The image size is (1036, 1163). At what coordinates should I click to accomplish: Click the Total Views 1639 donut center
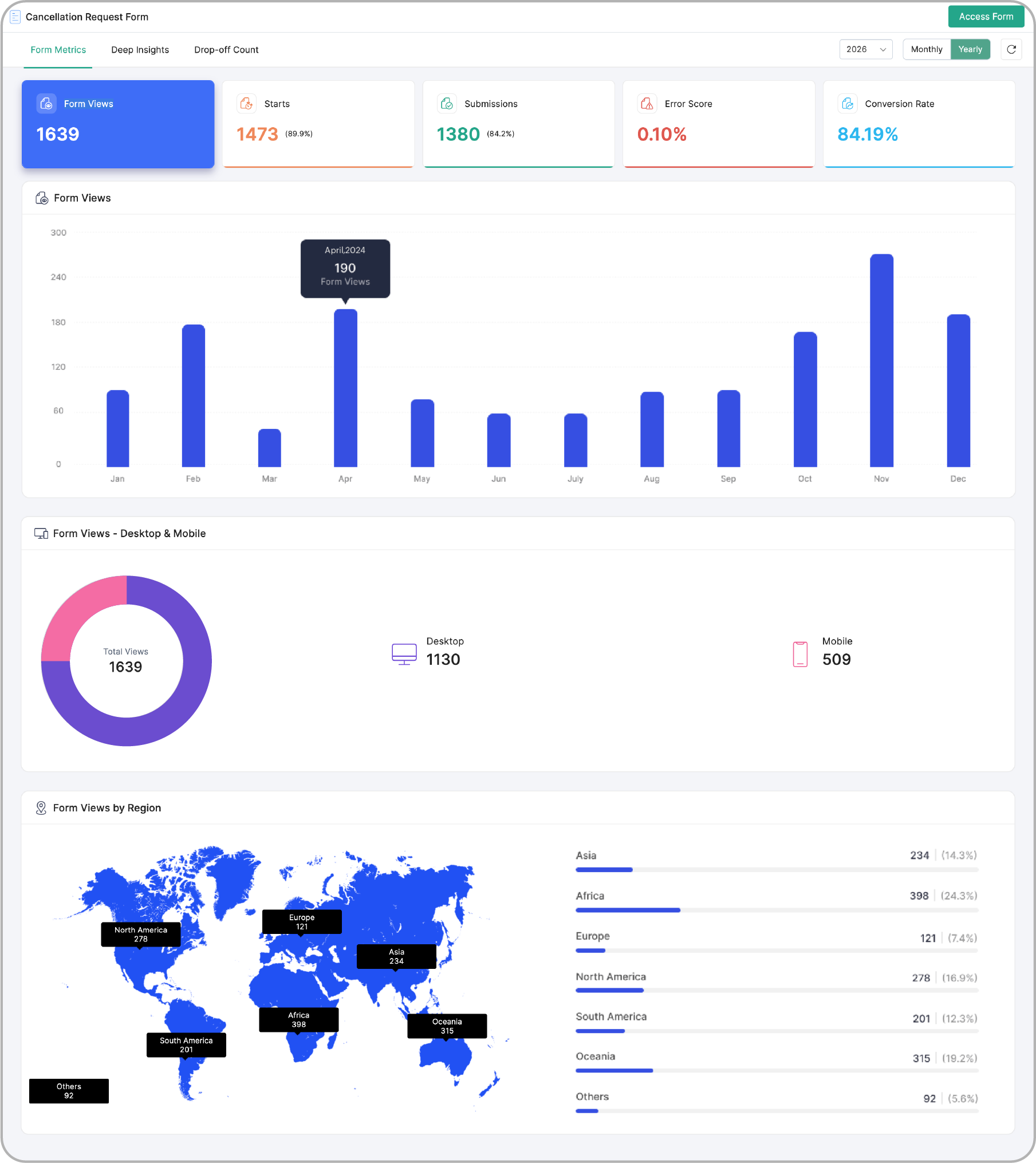[x=126, y=660]
